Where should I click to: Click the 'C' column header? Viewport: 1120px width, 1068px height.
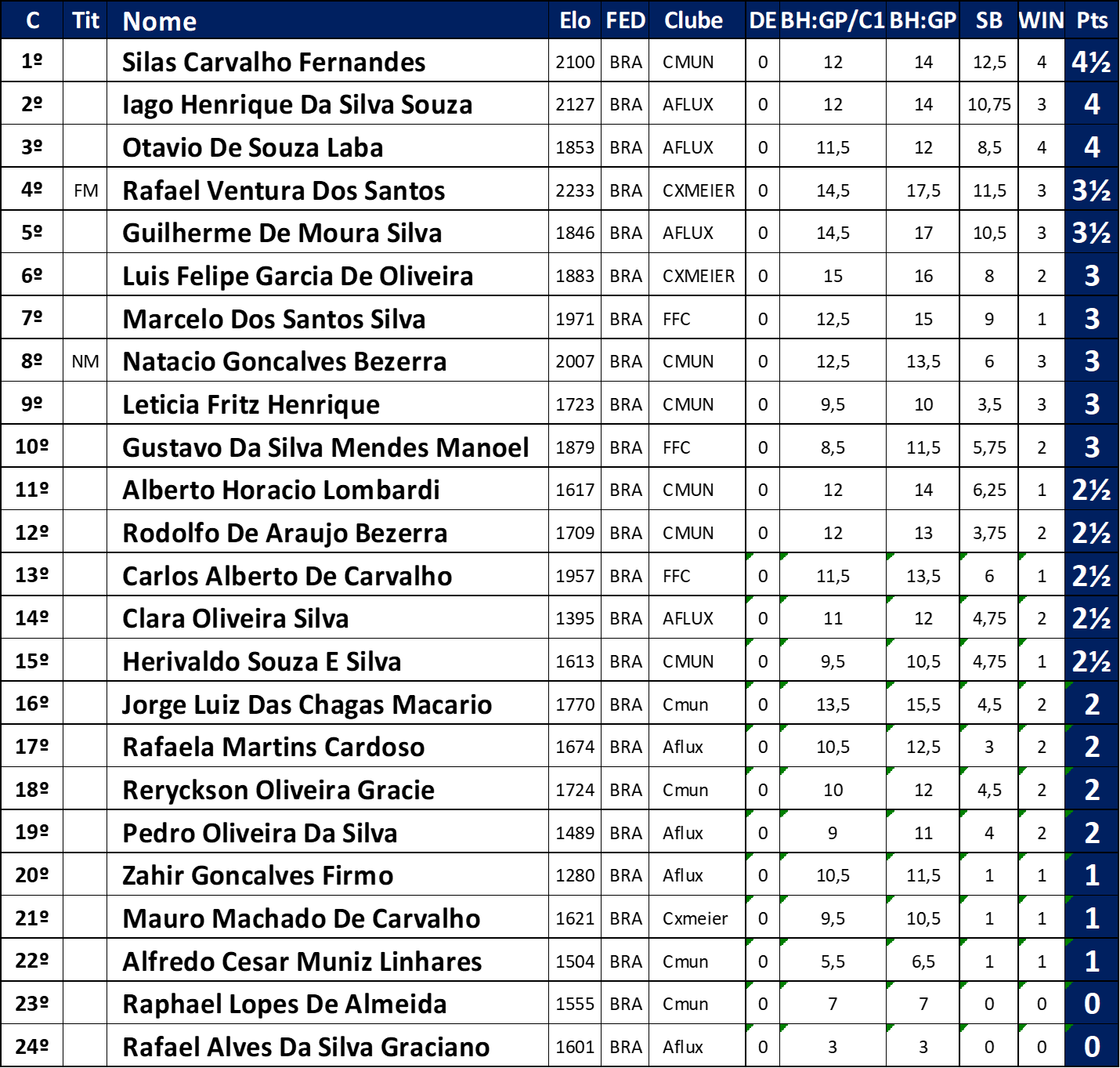coord(32,20)
